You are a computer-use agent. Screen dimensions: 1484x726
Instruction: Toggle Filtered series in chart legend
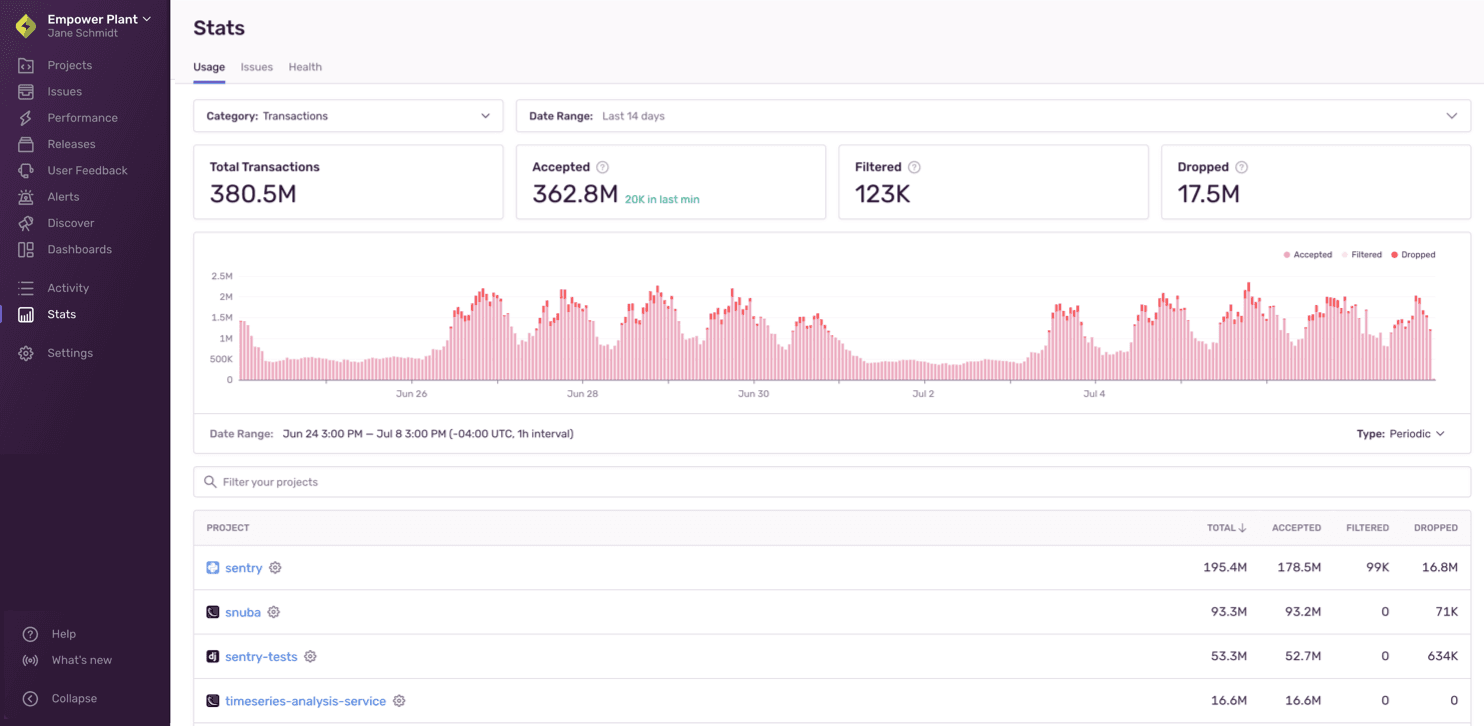(1362, 255)
